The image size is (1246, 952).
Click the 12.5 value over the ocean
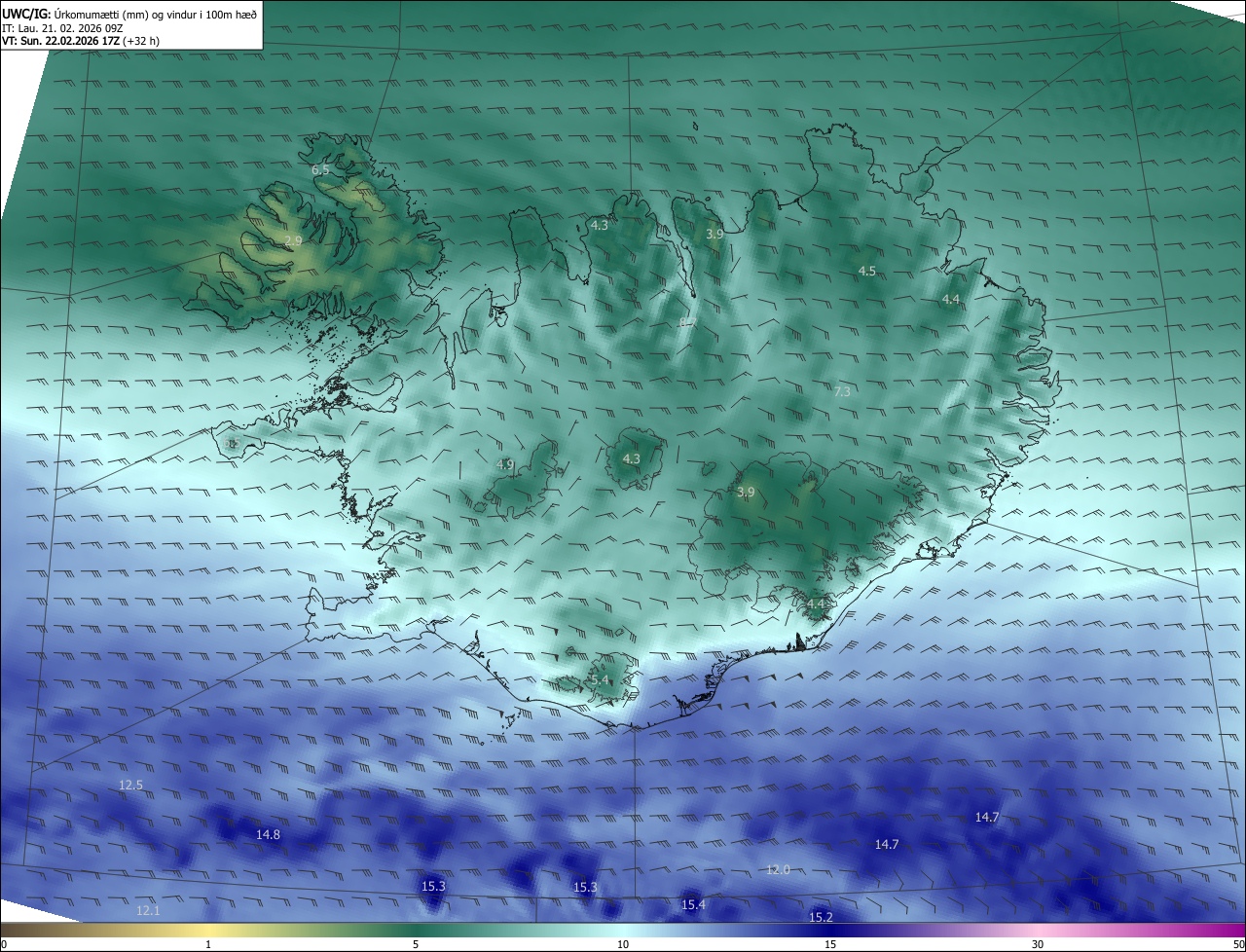coord(130,786)
